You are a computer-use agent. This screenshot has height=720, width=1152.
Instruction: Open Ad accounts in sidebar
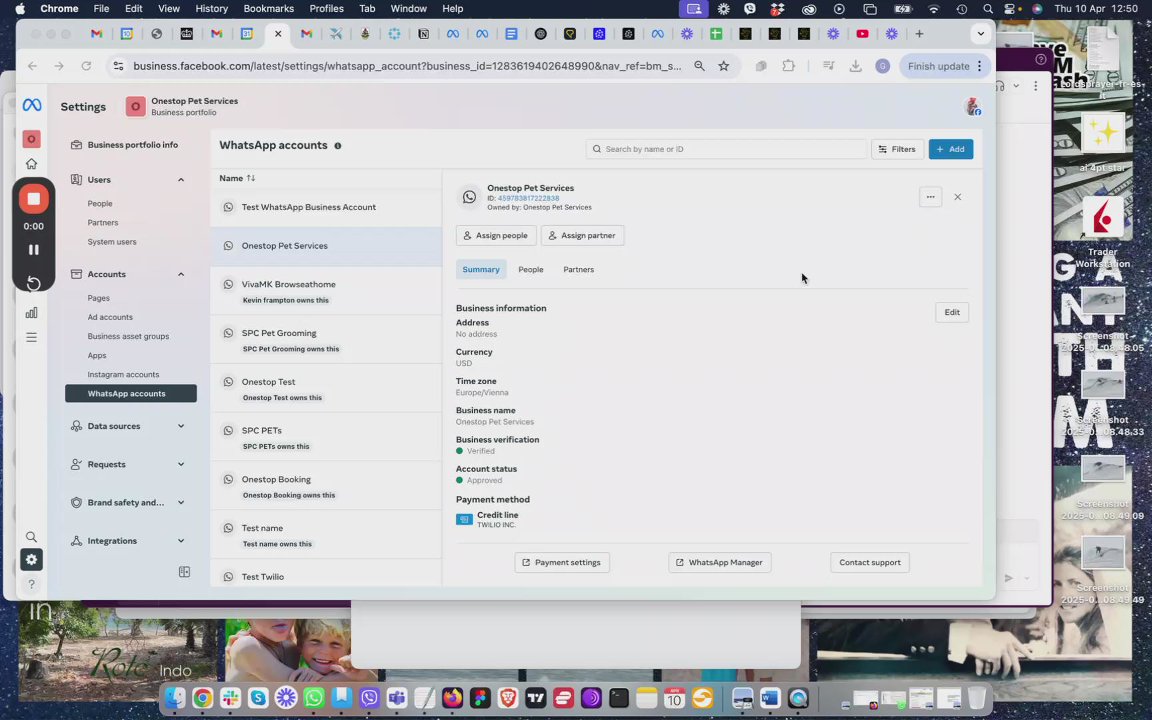tap(110, 317)
